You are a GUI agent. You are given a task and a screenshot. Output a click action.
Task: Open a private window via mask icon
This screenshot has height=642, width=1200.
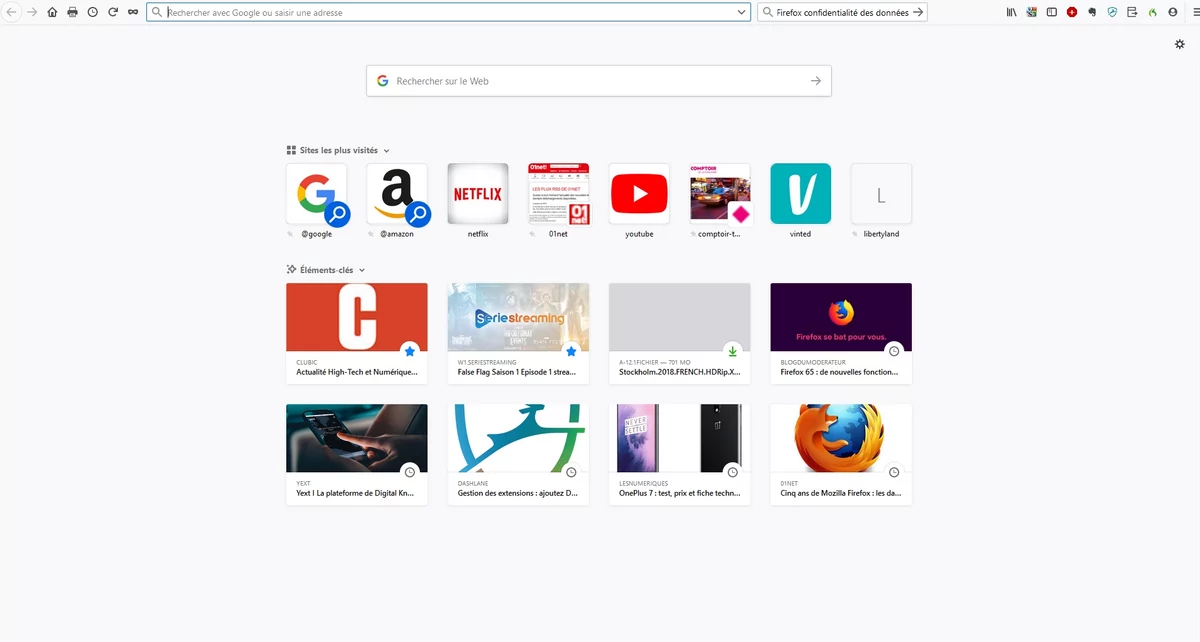click(x=132, y=12)
